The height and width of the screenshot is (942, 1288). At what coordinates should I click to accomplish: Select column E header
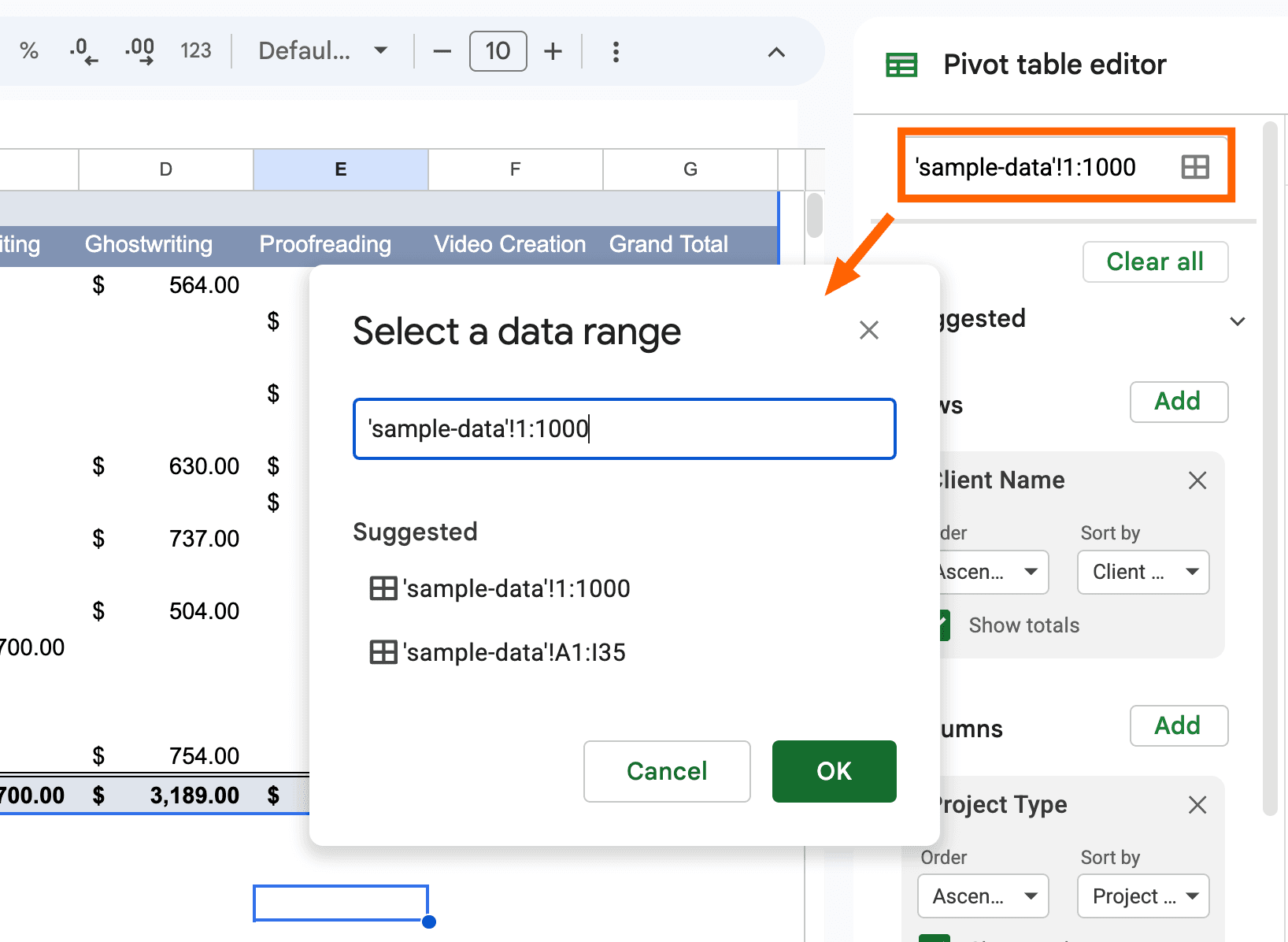tap(341, 169)
